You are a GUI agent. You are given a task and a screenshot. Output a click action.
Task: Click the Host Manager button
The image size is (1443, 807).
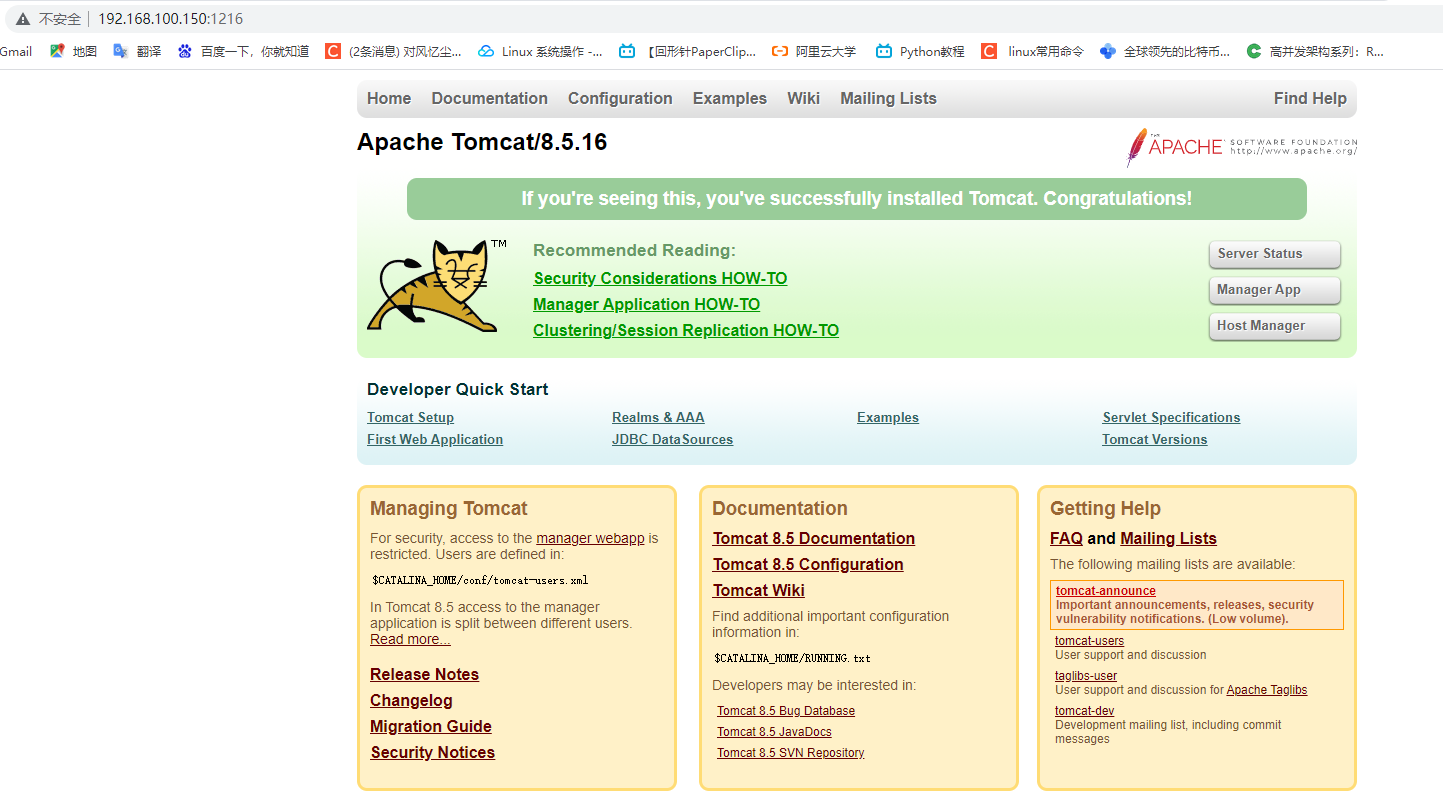pos(1275,326)
